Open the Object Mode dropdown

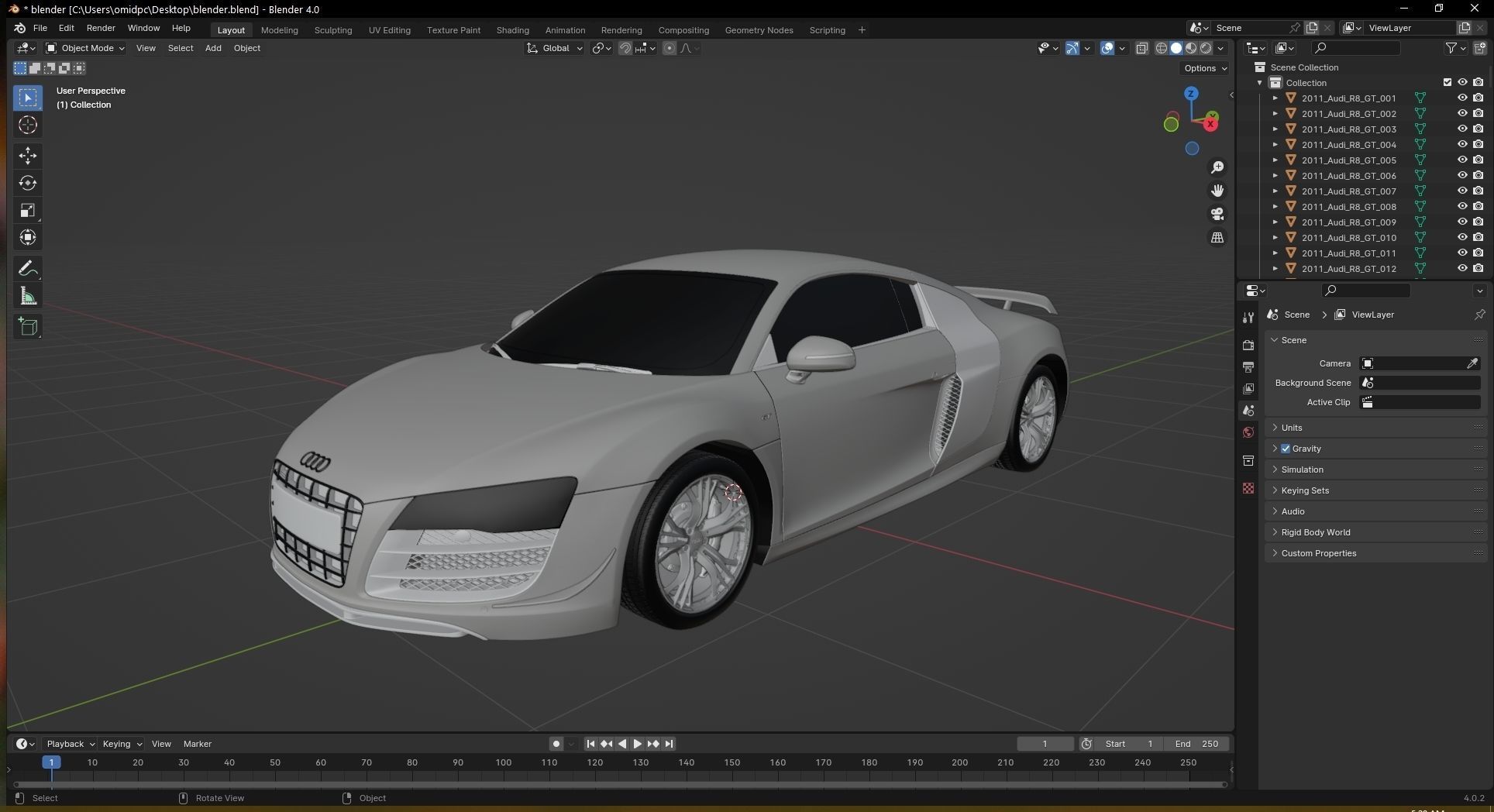[x=85, y=48]
